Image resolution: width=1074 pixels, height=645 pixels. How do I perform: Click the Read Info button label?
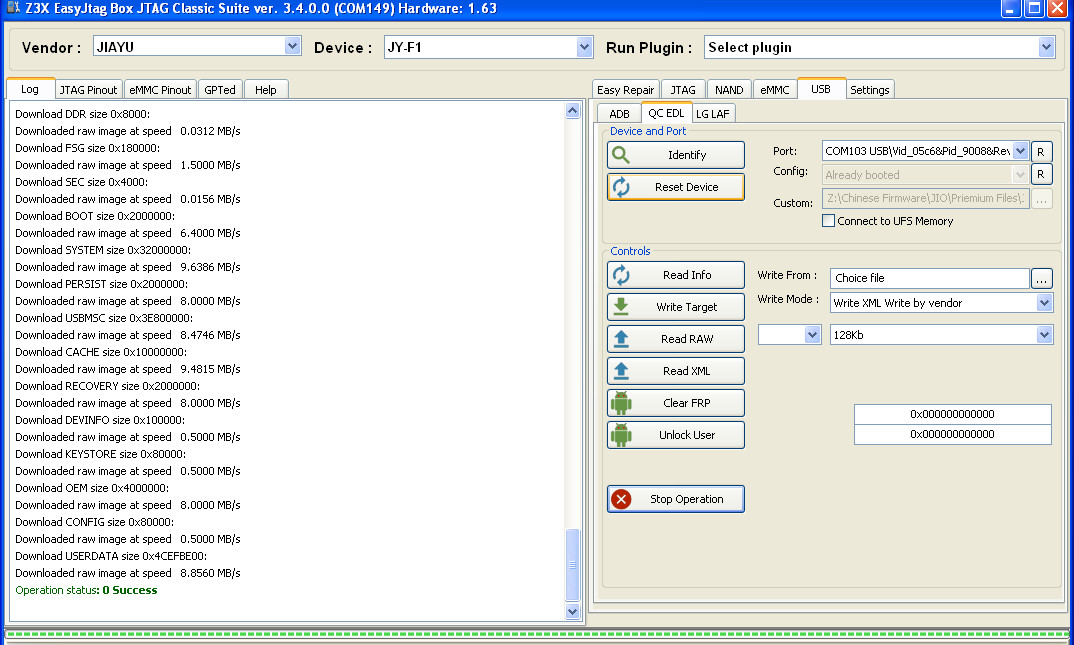[x=687, y=275]
